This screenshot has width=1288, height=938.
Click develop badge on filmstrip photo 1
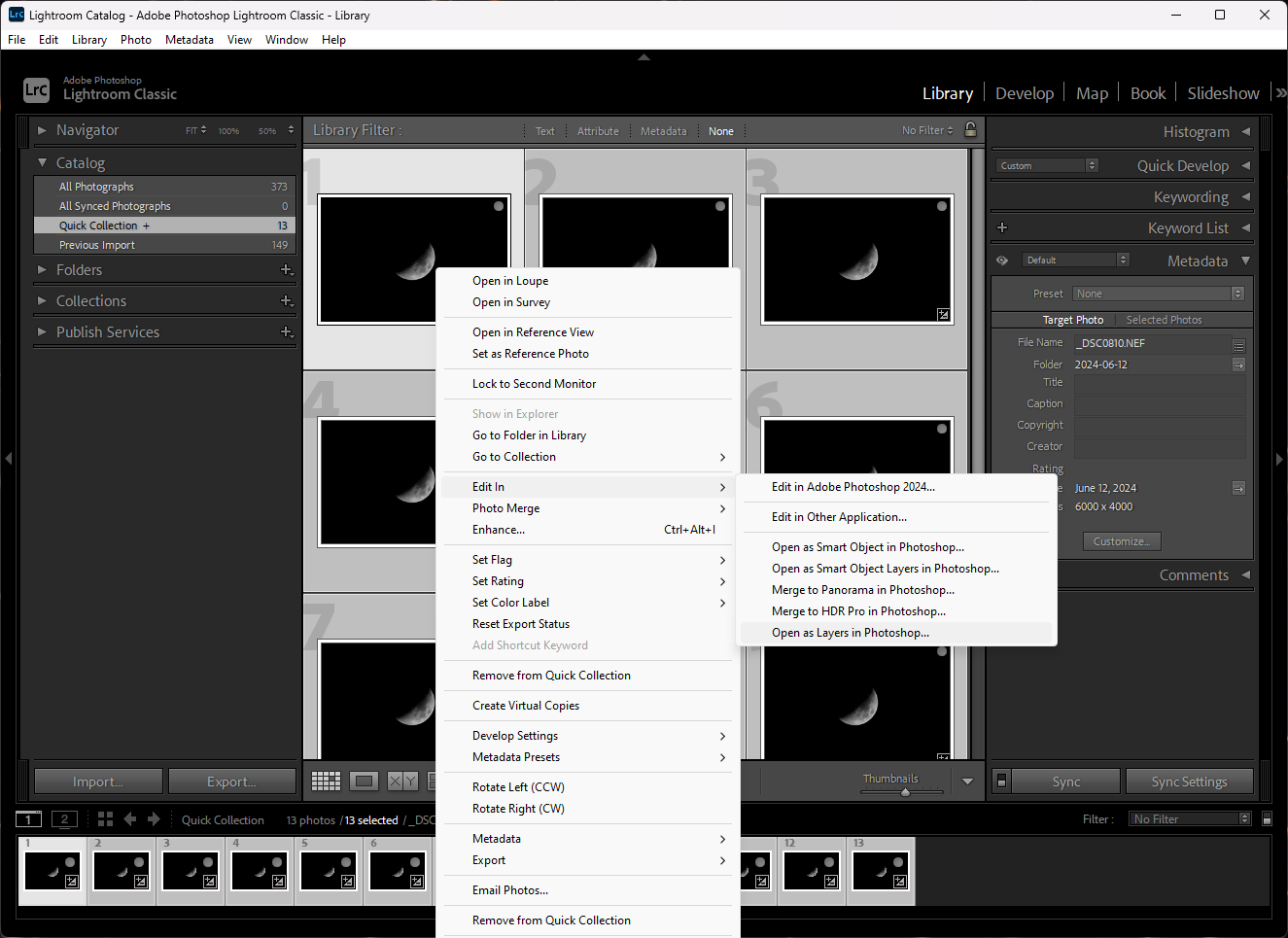[72, 882]
